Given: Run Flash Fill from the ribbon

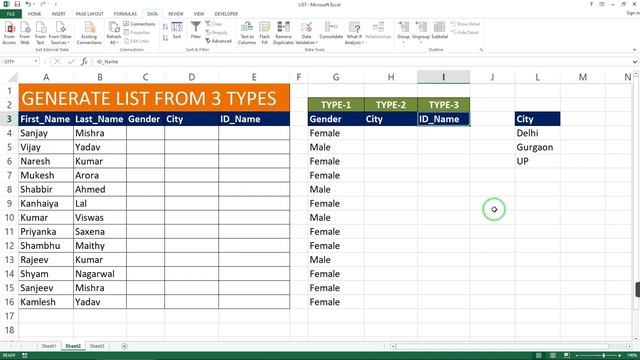Looking at the screenshot, I should [x=264, y=33].
